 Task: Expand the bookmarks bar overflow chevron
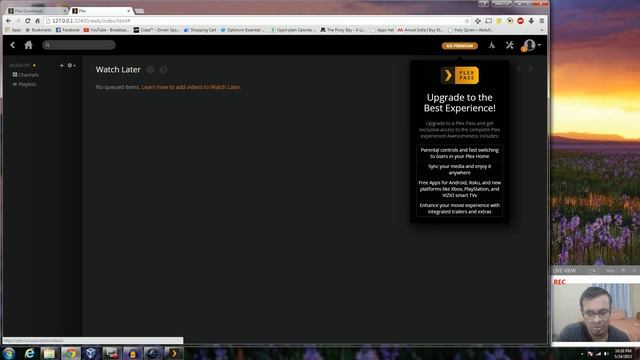tap(542, 30)
